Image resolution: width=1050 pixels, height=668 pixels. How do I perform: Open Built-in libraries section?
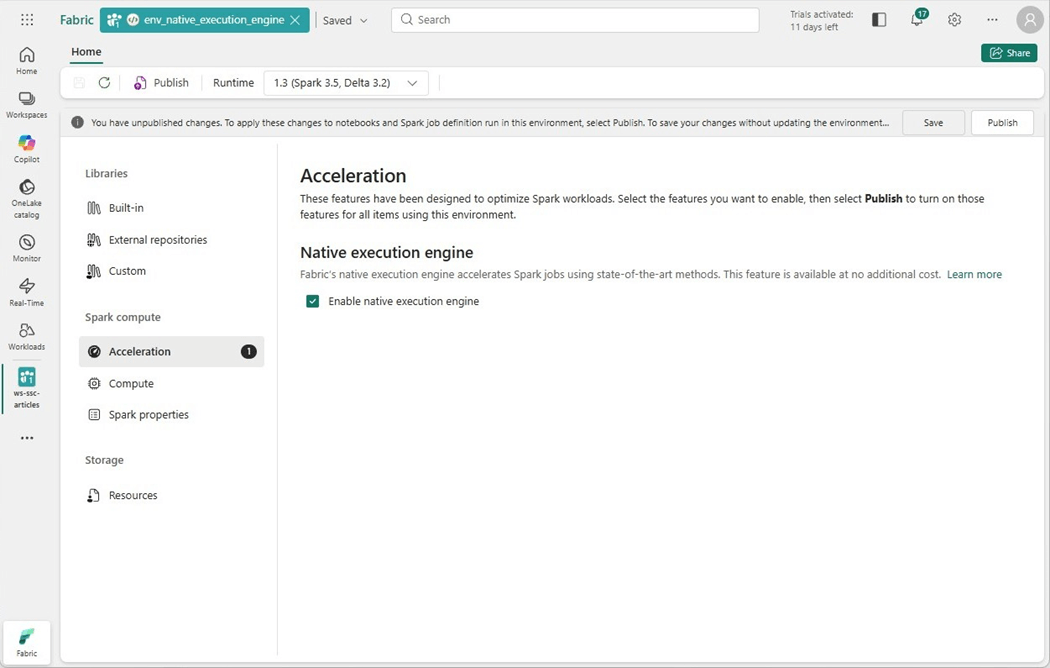(171, 207)
